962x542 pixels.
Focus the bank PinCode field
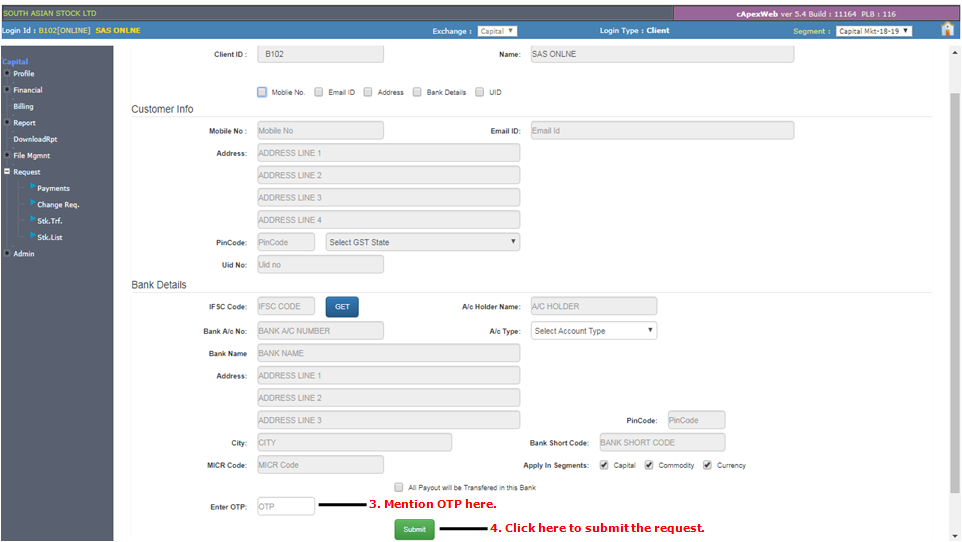(696, 420)
